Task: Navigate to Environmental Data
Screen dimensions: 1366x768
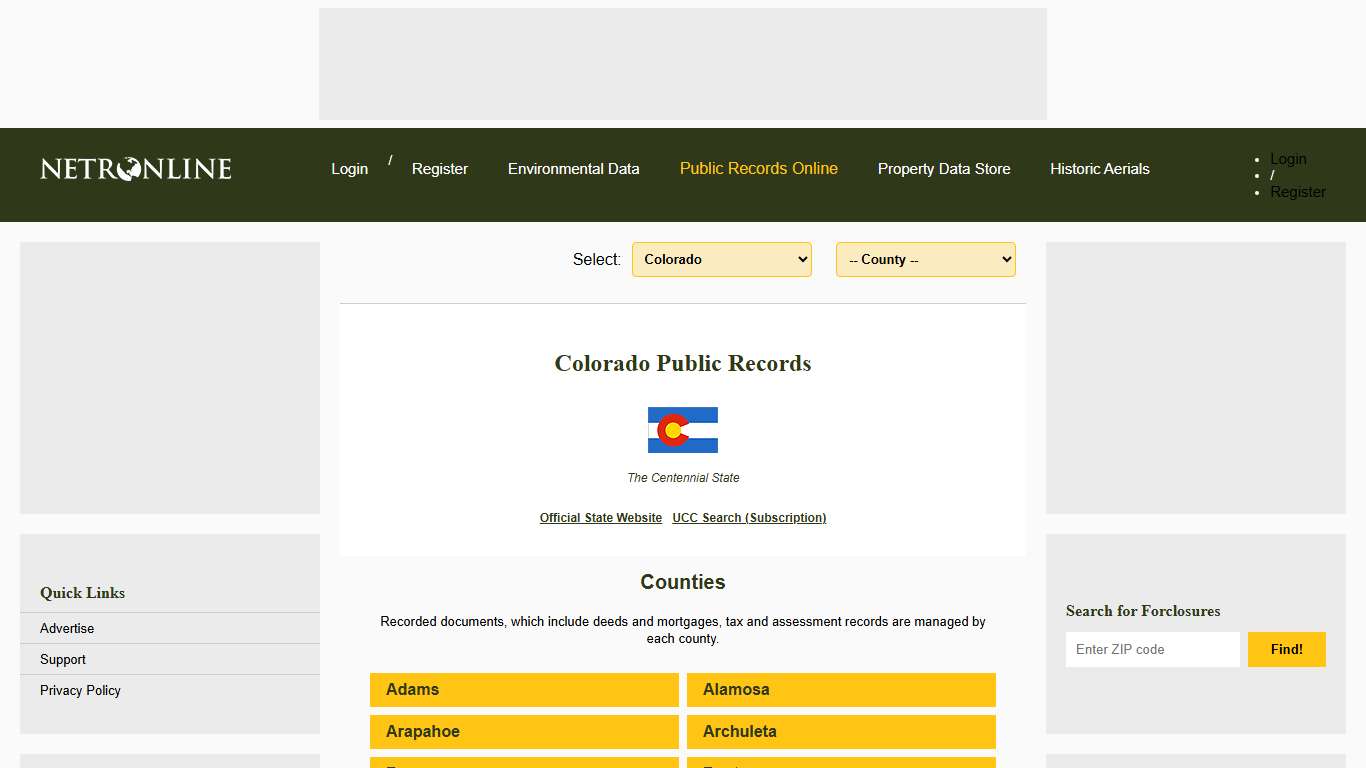Action: point(573,169)
